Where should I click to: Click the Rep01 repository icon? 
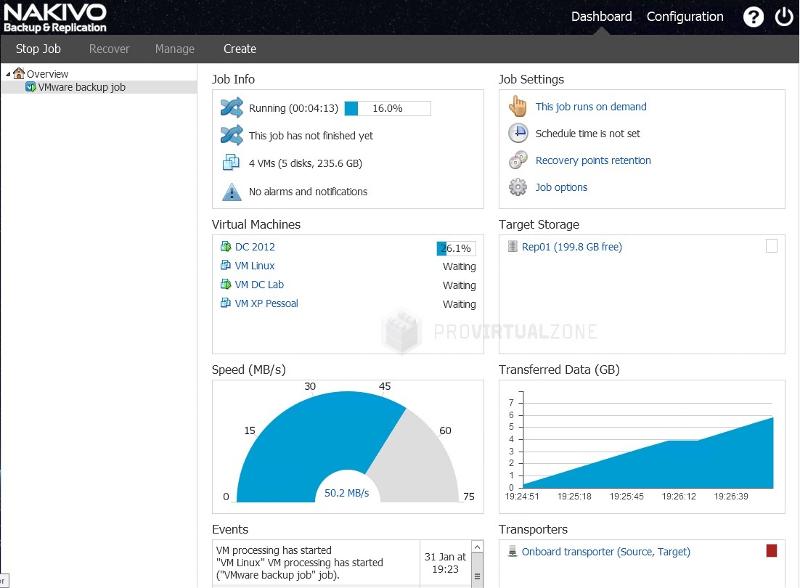click(x=513, y=247)
